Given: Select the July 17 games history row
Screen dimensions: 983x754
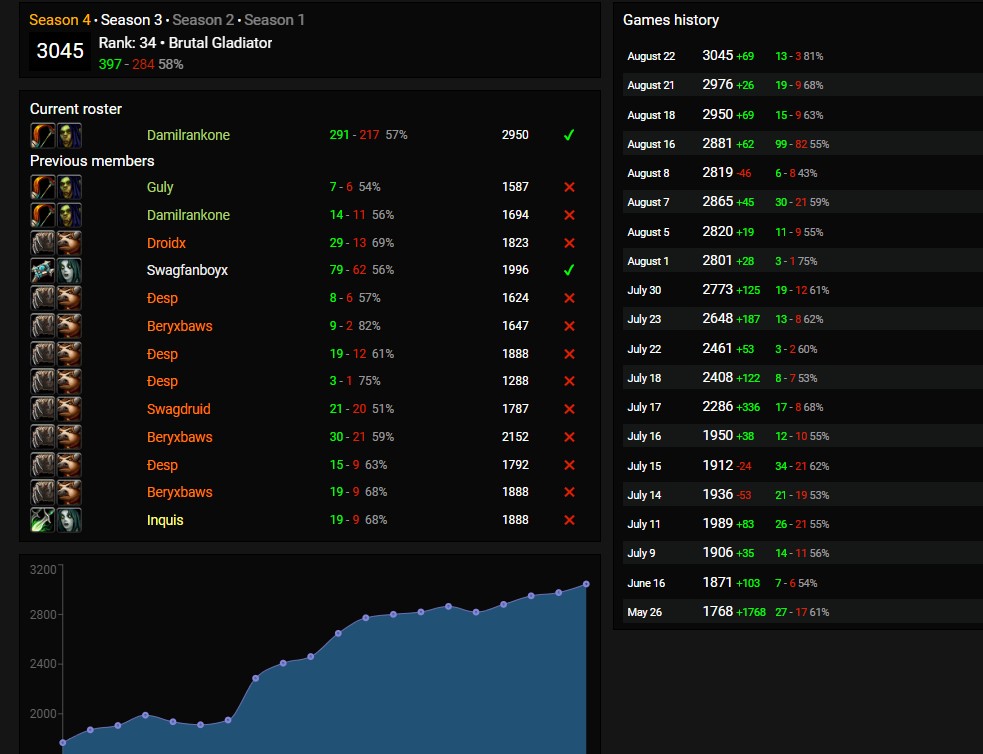Looking at the screenshot, I should 802,407.
